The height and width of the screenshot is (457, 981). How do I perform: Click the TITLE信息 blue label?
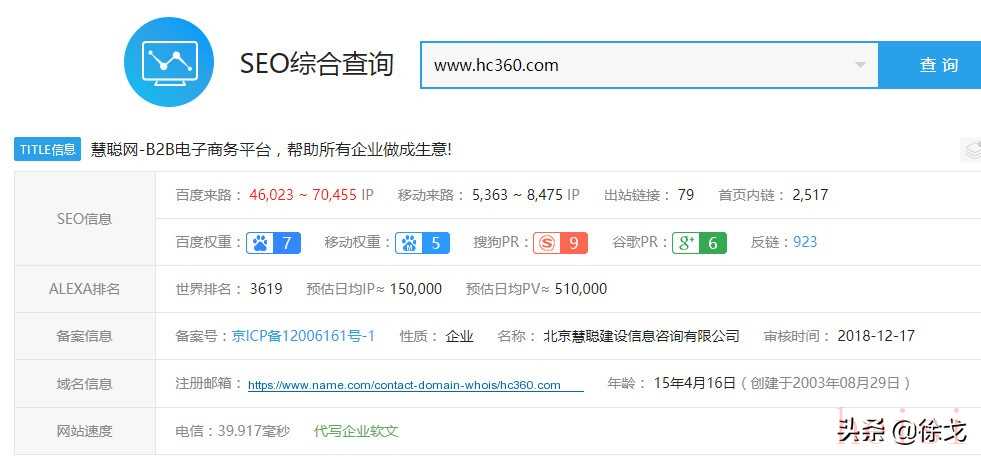point(48,150)
